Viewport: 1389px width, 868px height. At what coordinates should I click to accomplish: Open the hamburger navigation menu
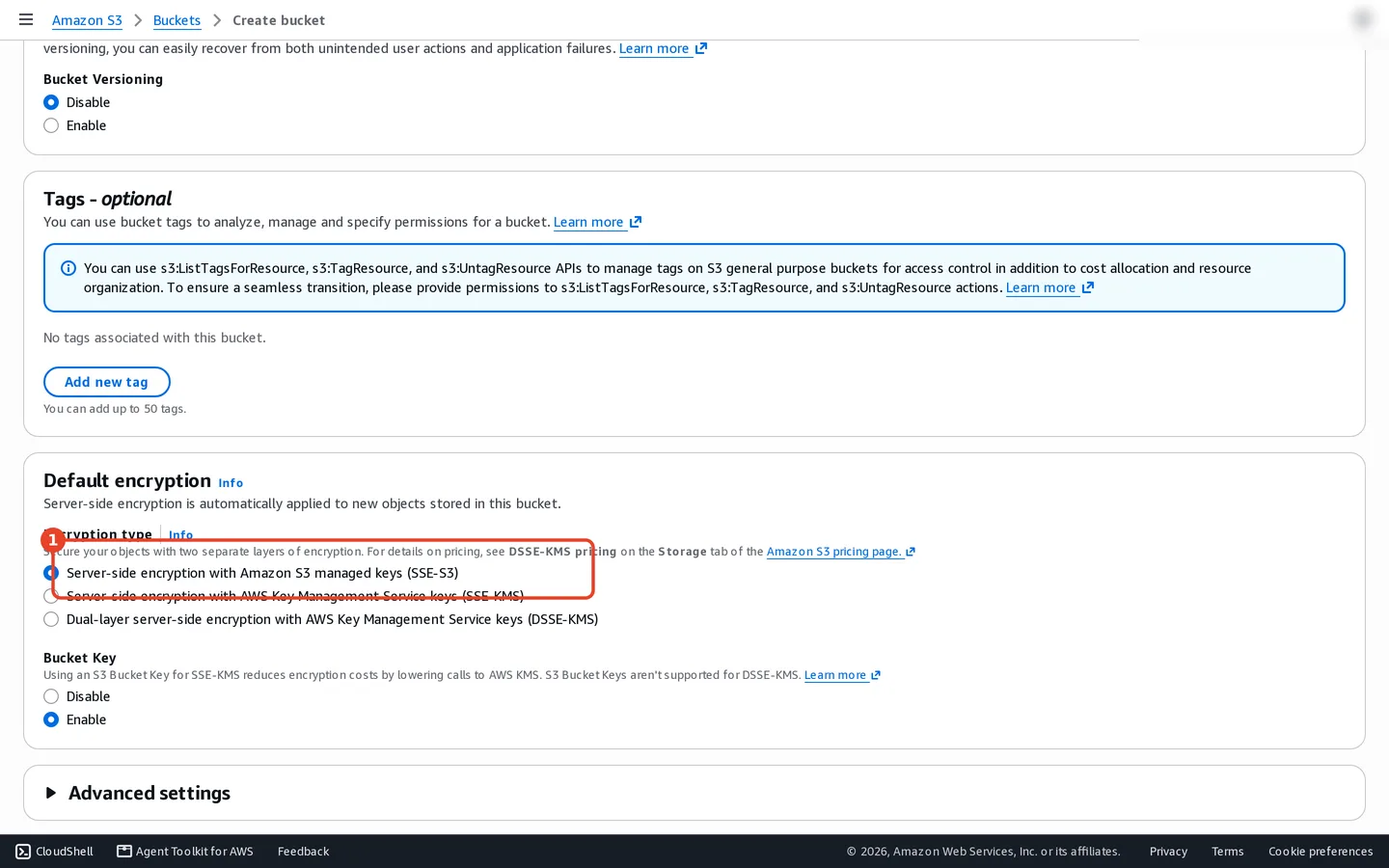coord(26,19)
